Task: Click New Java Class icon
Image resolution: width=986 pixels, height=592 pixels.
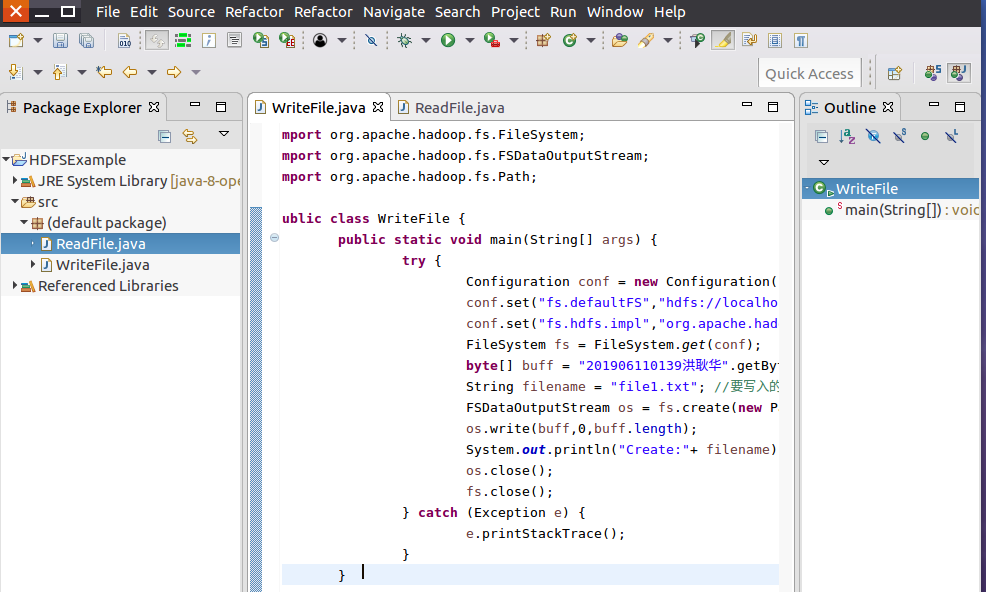Action: (570, 41)
